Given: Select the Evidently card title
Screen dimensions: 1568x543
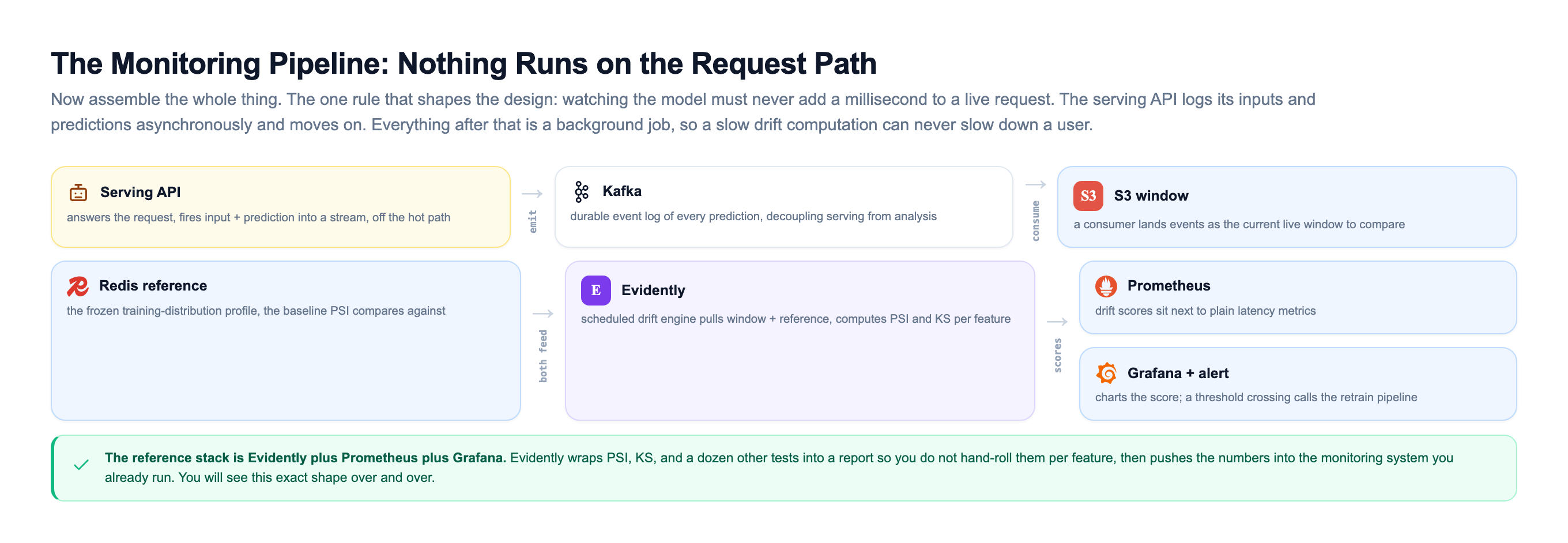Looking at the screenshot, I should tap(653, 291).
